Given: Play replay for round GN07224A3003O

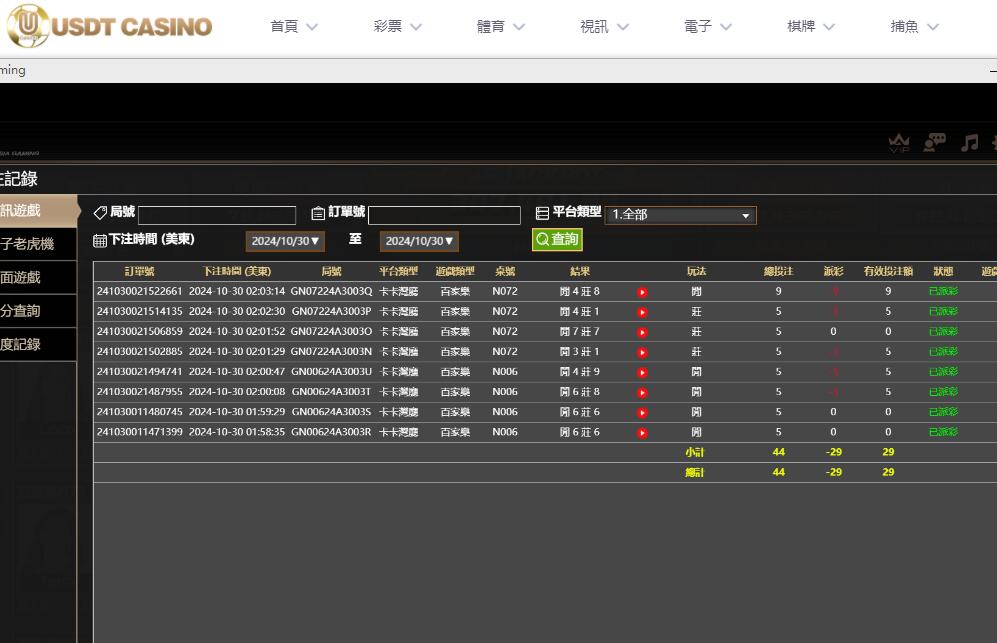Looking at the screenshot, I should 642,332.
